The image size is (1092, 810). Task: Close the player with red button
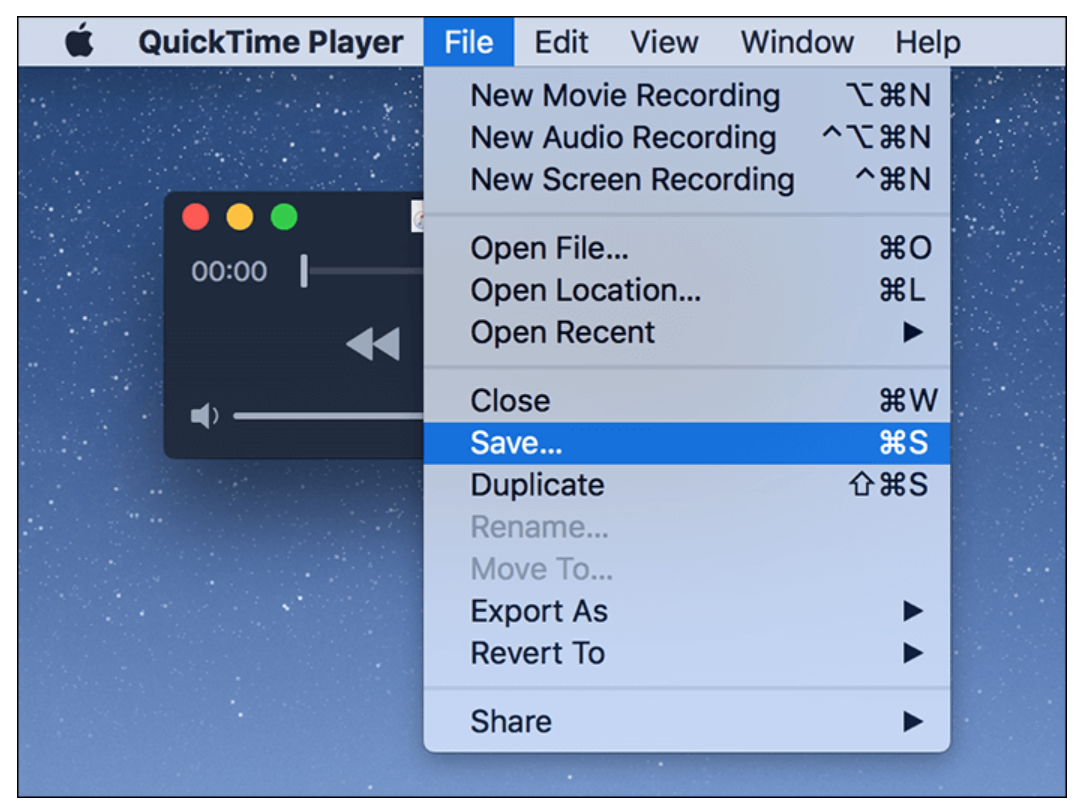point(196,217)
